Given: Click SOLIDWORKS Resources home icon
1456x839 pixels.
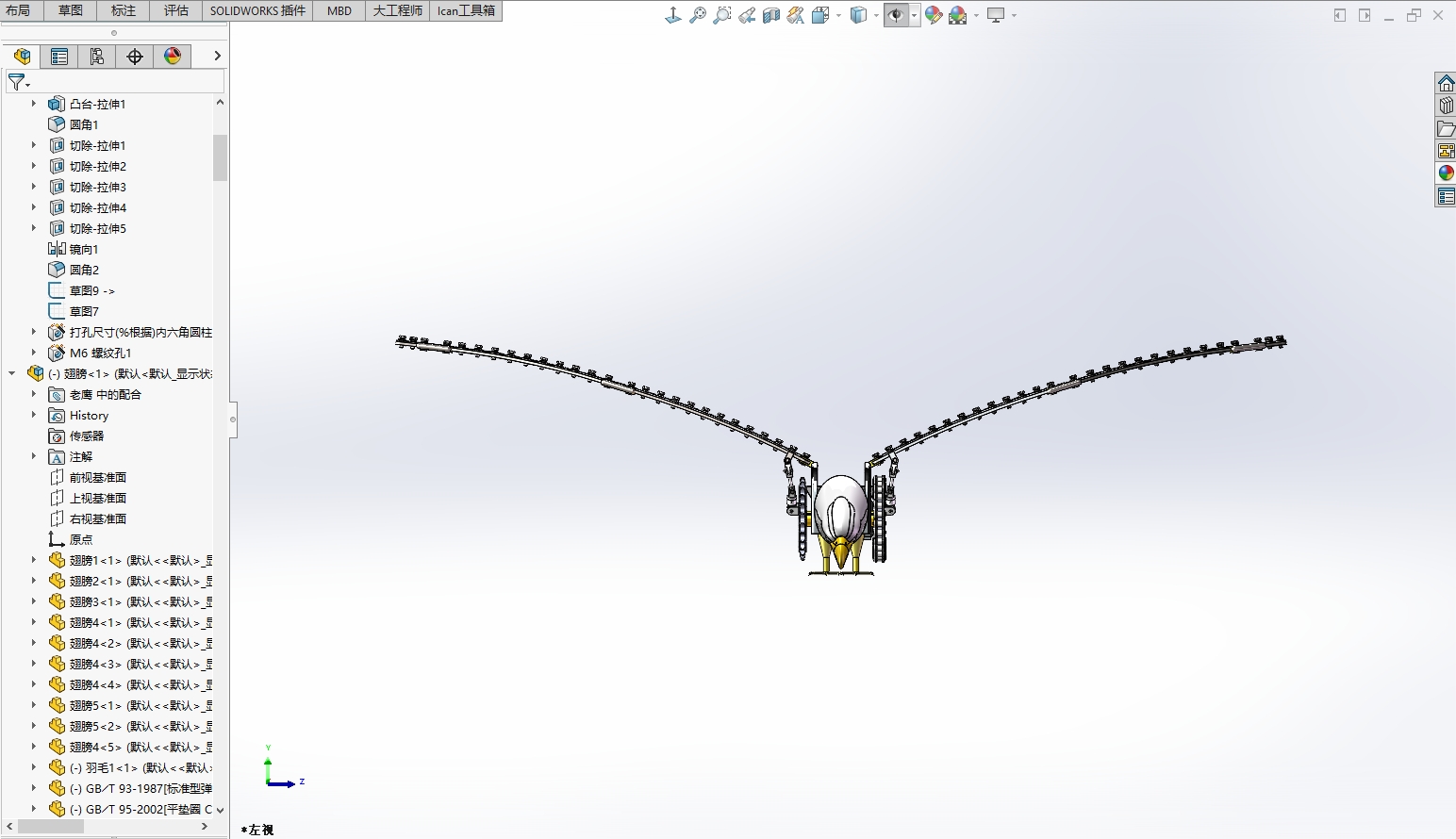Looking at the screenshot, I should [x=1446, y=83].
